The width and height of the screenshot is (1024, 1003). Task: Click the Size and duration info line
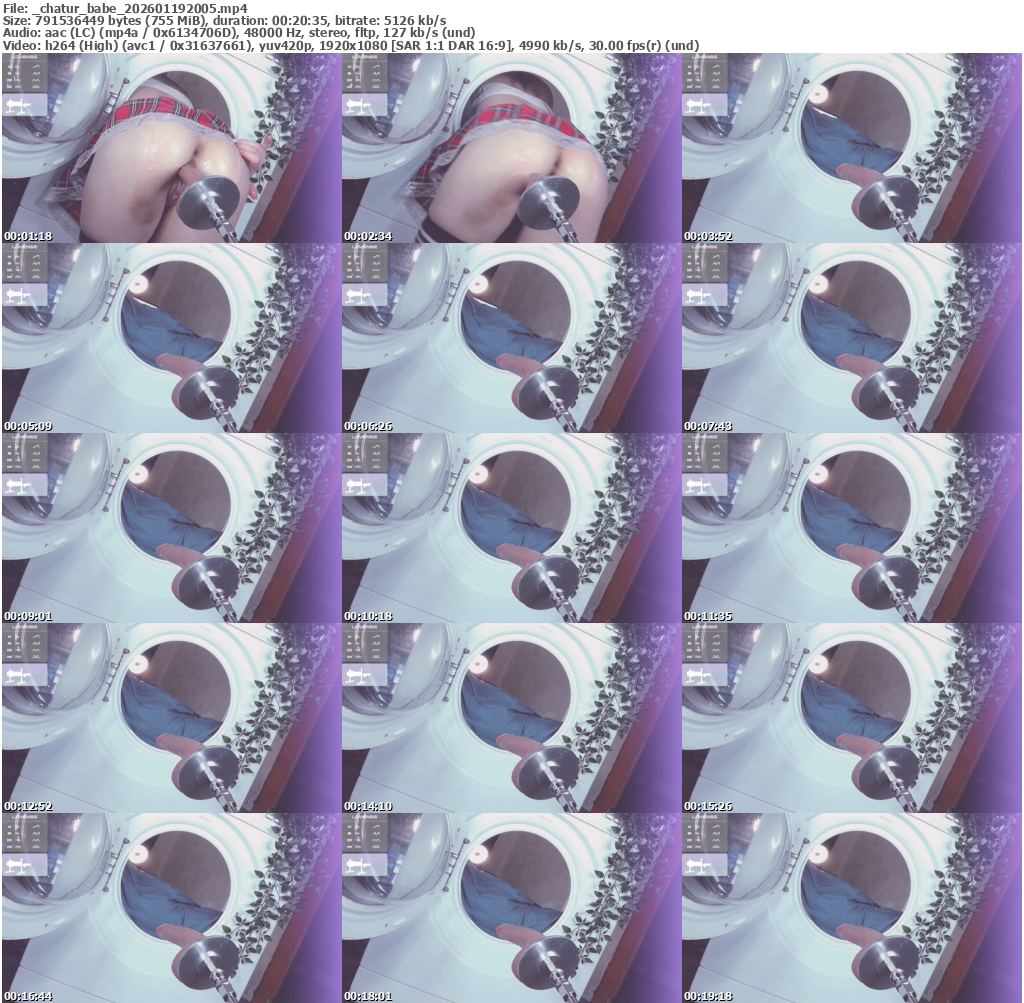(x=225, y=21)
